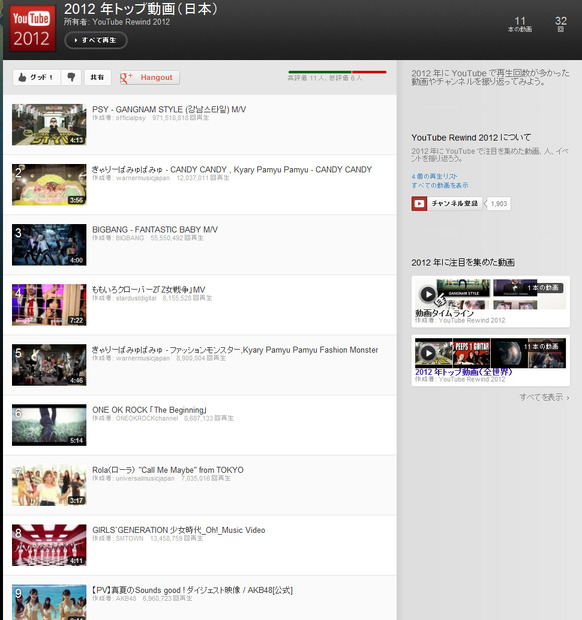The width and height of the screenshot is (582, 620).
Task: Open GIRLS' GENERATION Oh! thumbnail
Action: [49, 545]
